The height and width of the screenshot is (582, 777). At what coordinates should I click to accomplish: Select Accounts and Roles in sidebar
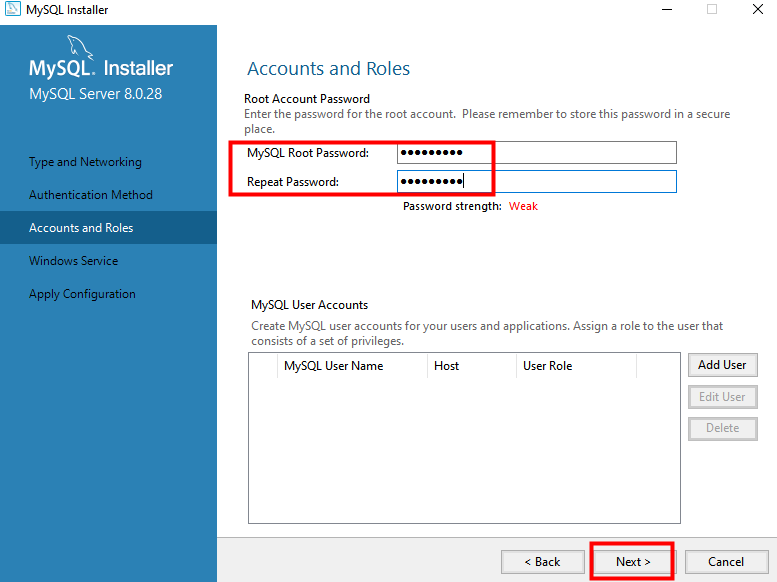click(x=109, y=228)
